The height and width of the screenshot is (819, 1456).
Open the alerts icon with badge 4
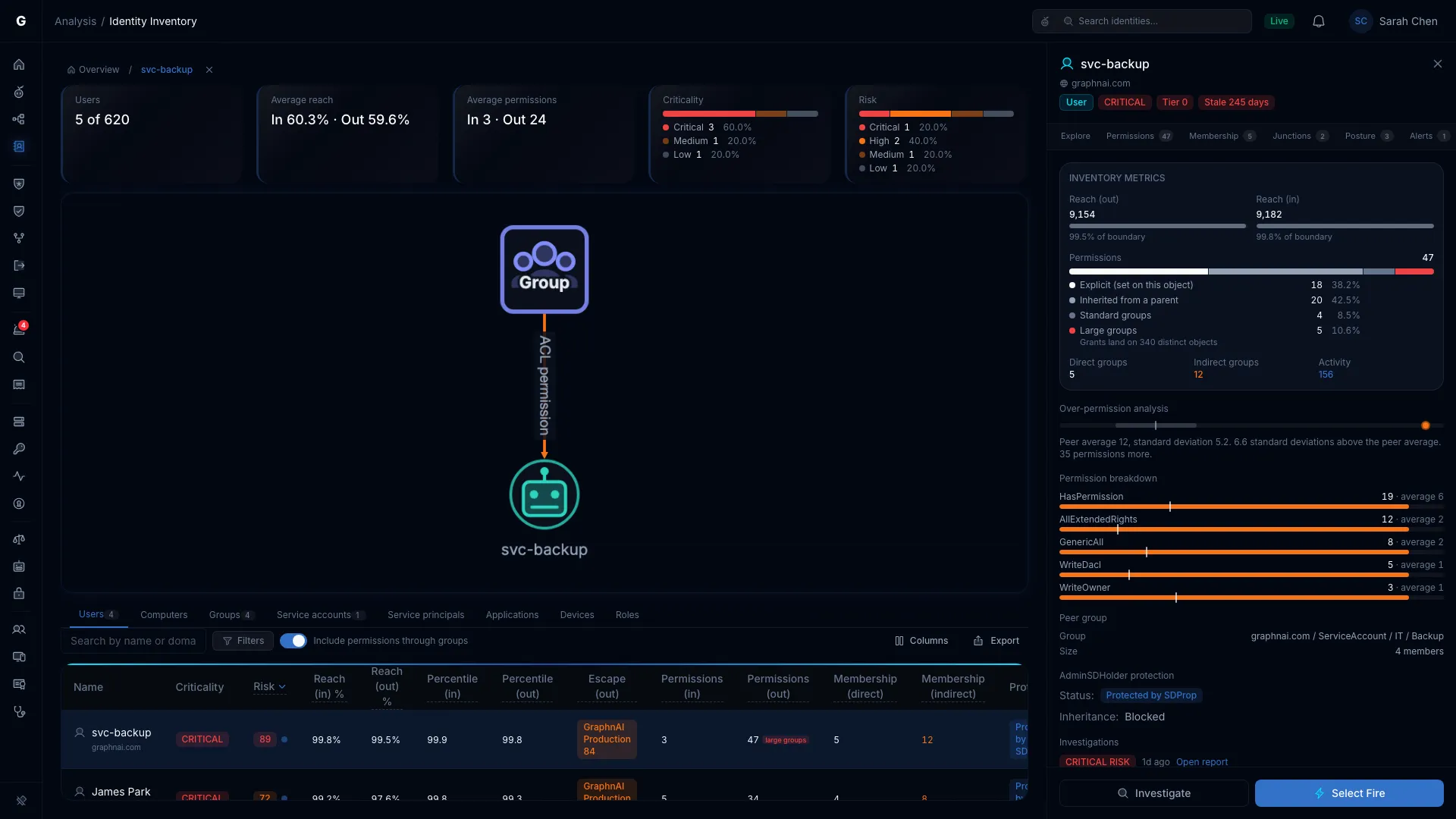pyautogui.click(x=19, y=329)
